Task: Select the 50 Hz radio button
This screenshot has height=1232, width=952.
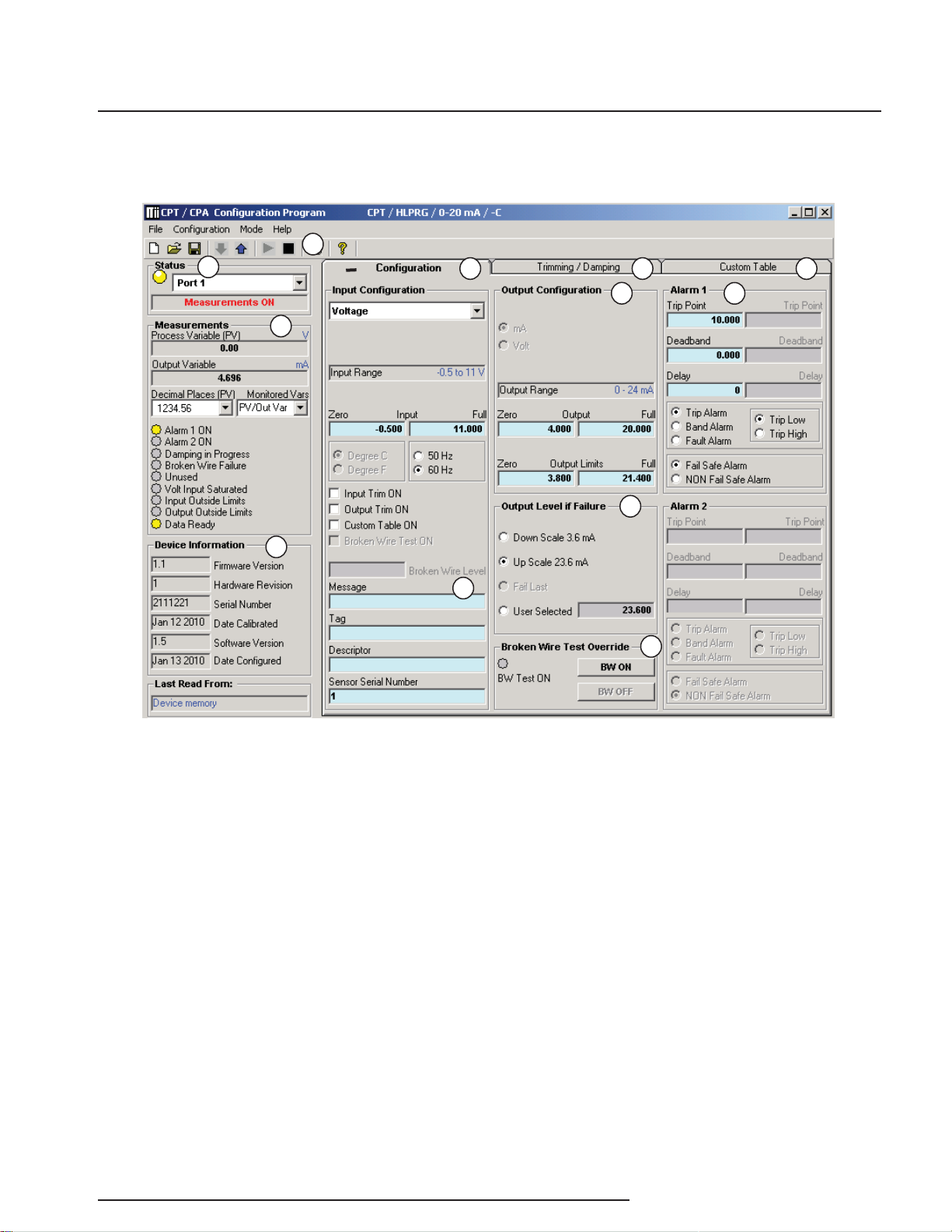Action: click(418, 456)
